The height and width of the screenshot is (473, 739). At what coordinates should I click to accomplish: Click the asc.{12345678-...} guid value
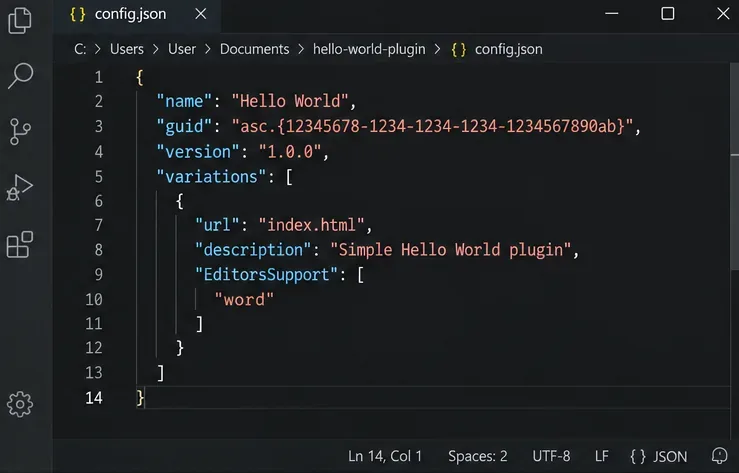tap(432, 126)
